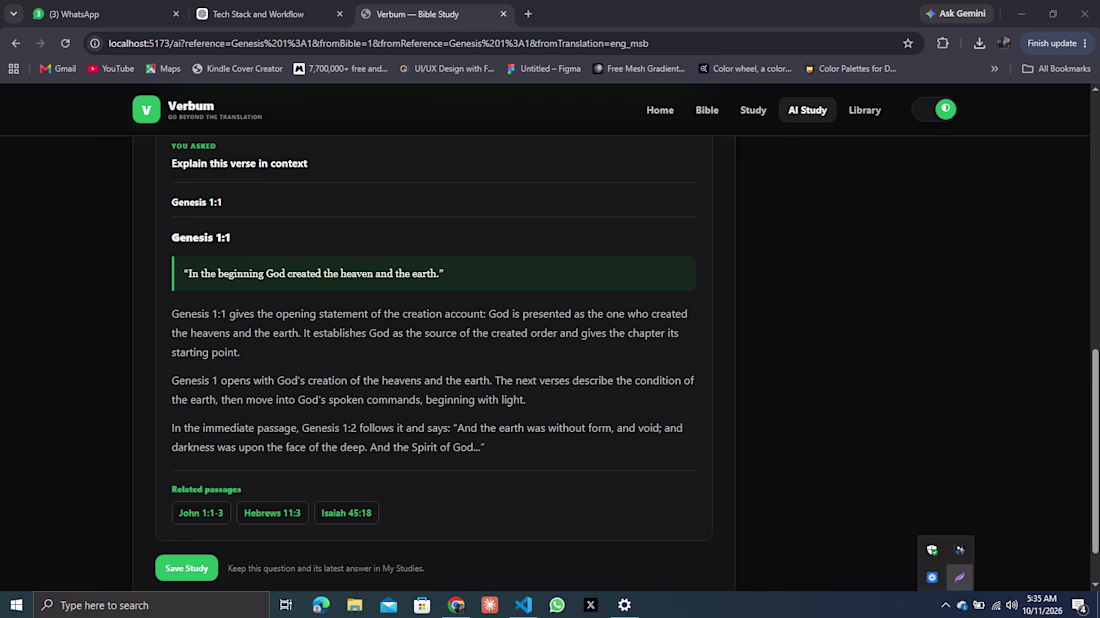Viewport: 1100px width, 618px height.
Task: Open the Gmail bookmark
Action: (x=58, y=69)
